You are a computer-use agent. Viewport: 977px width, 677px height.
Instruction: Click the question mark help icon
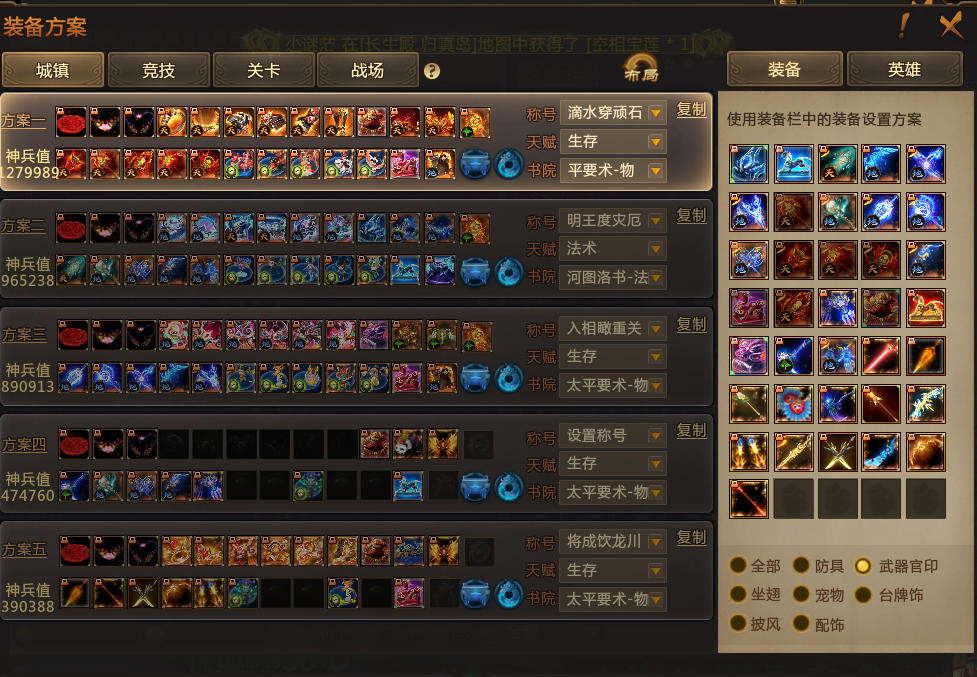432,71
